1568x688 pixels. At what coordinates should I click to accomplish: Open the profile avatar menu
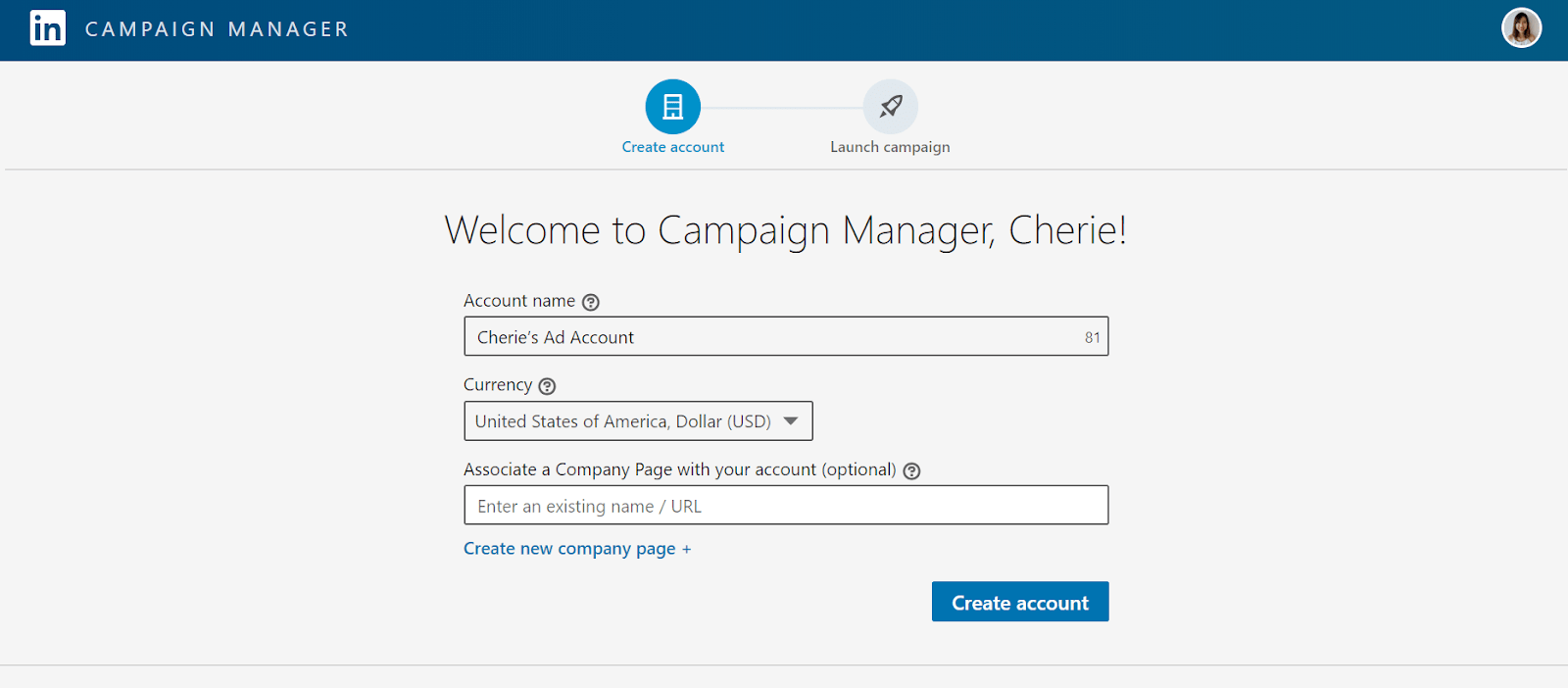1521,28
